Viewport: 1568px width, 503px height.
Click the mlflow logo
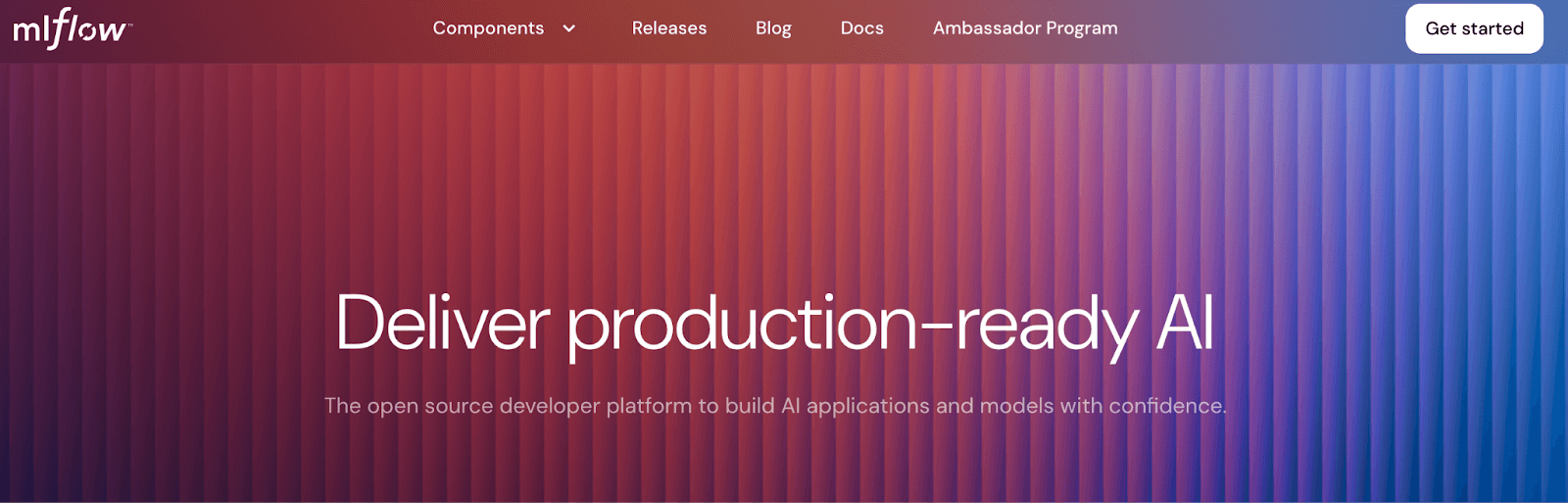[x=72, y=29]
